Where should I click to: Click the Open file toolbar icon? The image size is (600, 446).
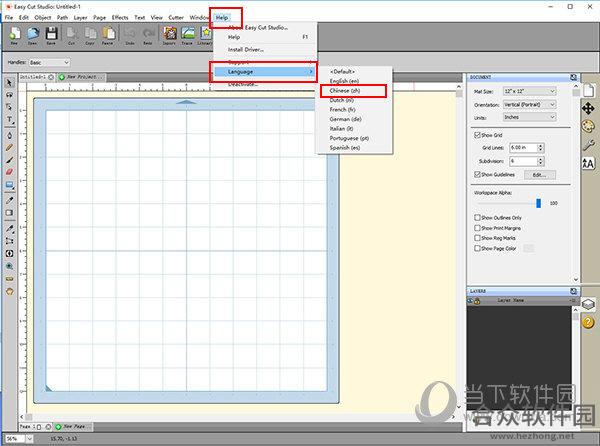tap(33, 34)
